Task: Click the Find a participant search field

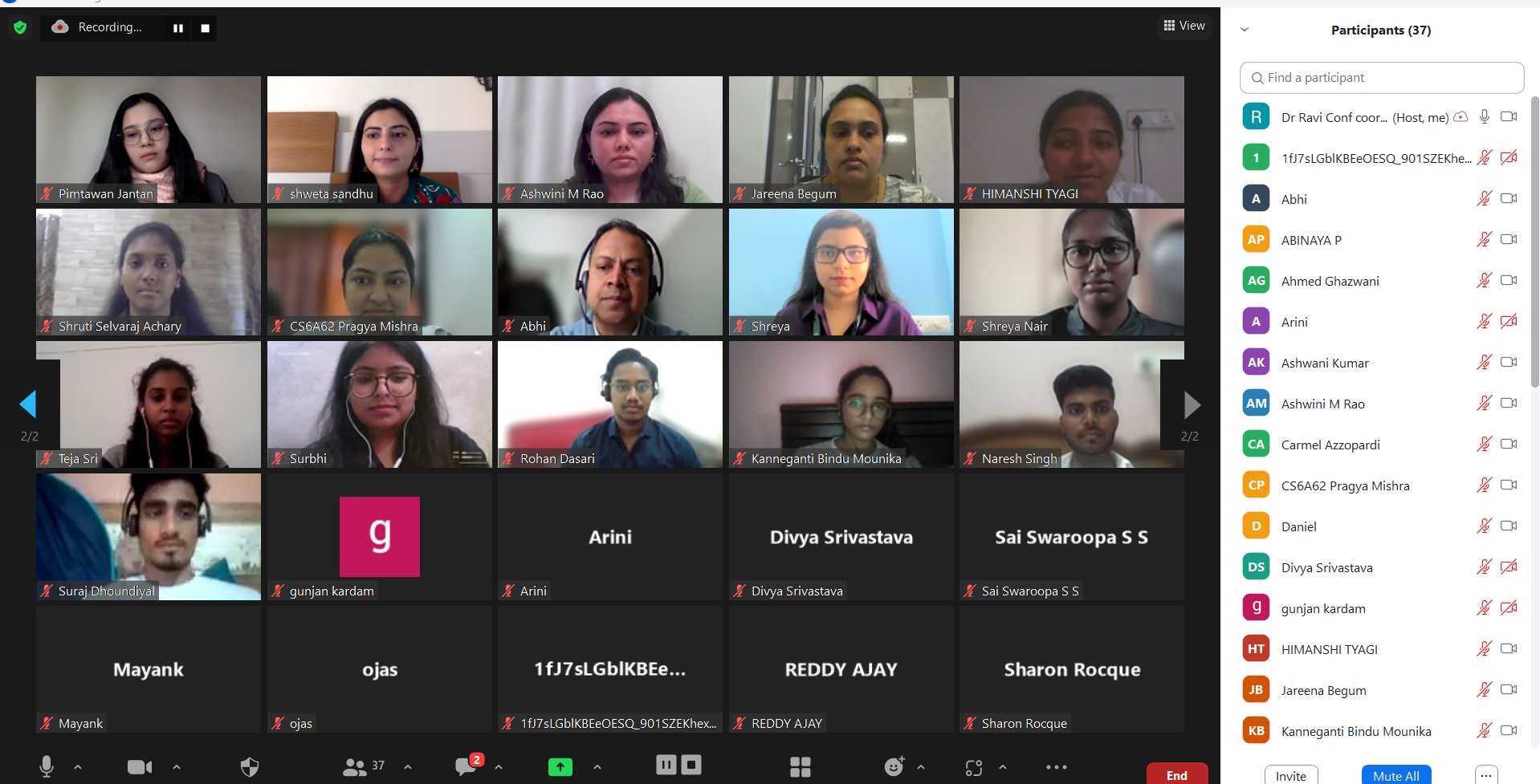Action: [x=1382, y=78]
